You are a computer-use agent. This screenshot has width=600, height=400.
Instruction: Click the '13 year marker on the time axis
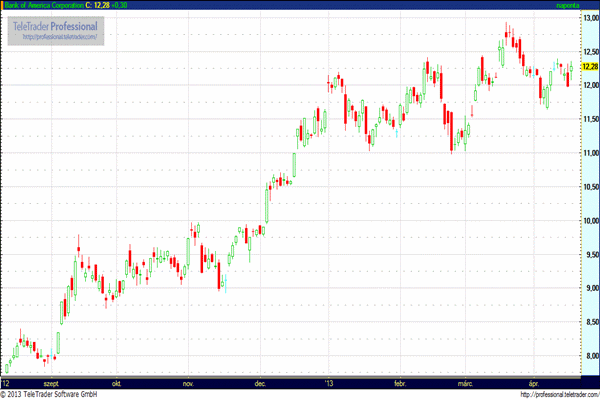click(331, 383)
